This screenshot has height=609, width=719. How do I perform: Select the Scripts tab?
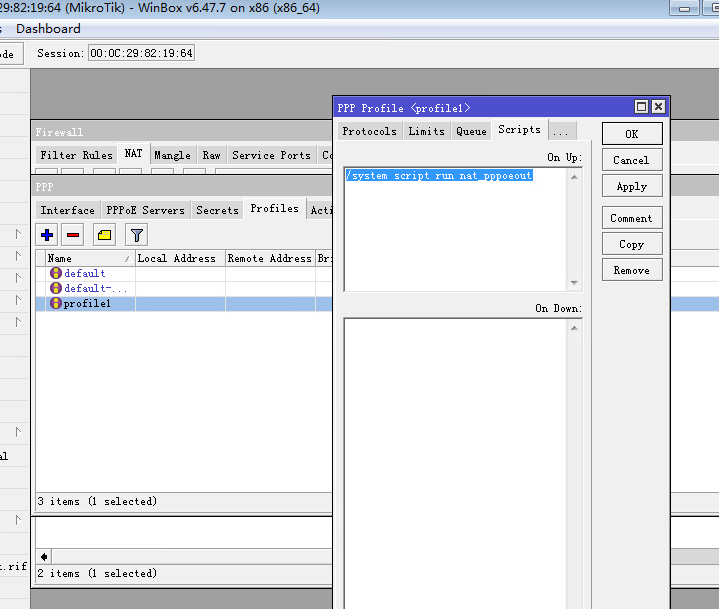tap(520, 130)
